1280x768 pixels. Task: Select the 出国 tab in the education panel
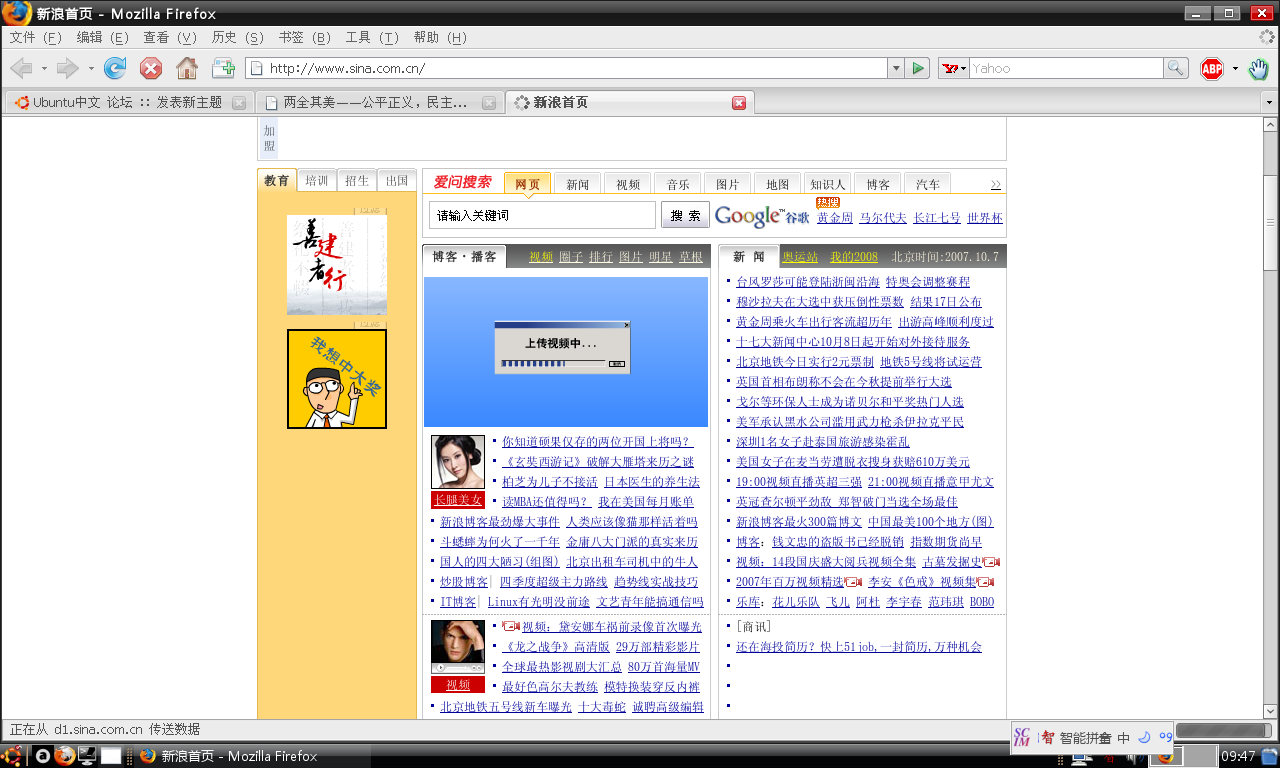click(x=397, y=181)
